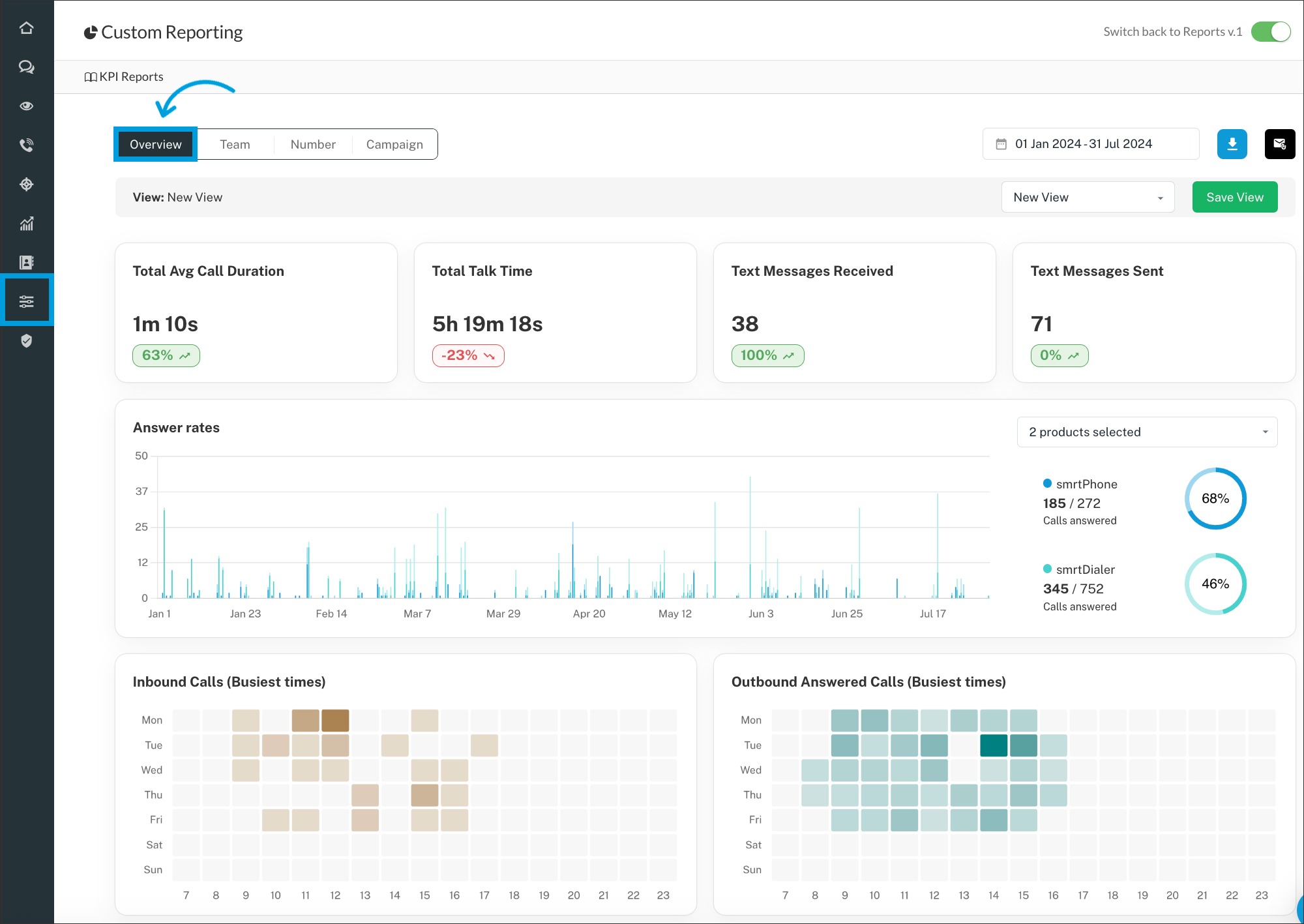Screen dimensions: 1304x924
Task: Click the shield security sidebar icon
Action: 26,341
